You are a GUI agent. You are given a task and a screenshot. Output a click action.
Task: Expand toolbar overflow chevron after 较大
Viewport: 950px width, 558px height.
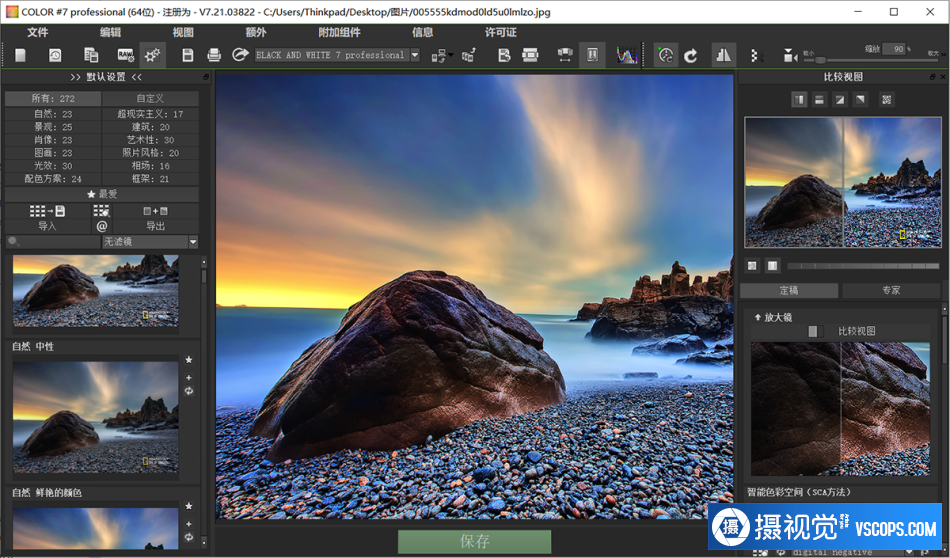pyautogui.click(x=943, y=55)
